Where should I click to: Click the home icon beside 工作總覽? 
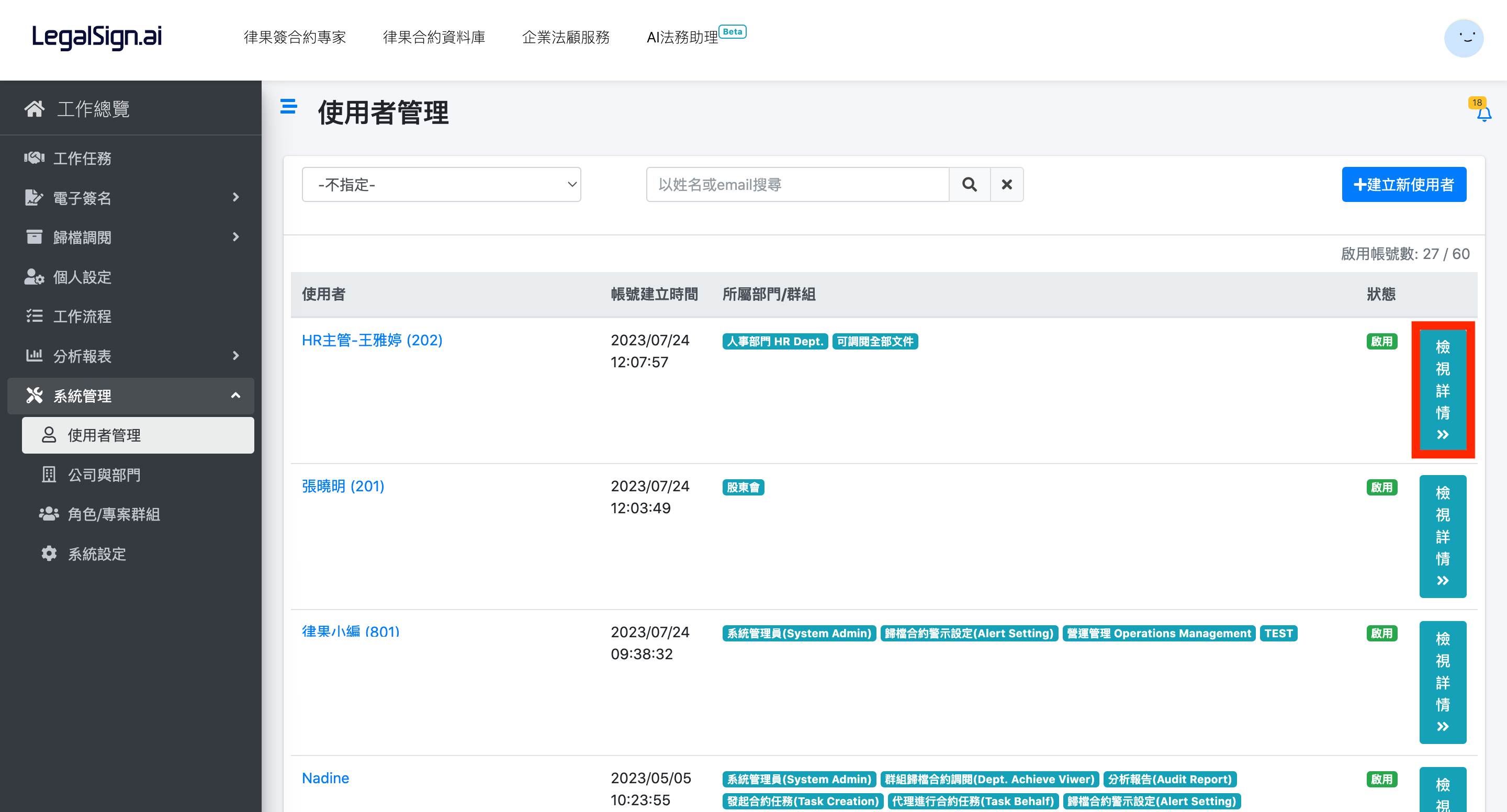(35, 109)
